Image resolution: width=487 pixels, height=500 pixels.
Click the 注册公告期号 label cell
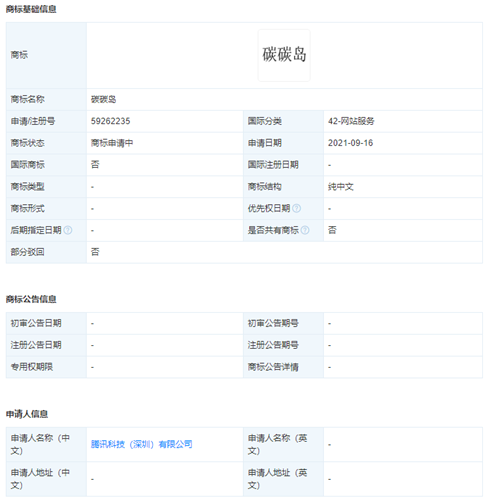click(283, 345)
